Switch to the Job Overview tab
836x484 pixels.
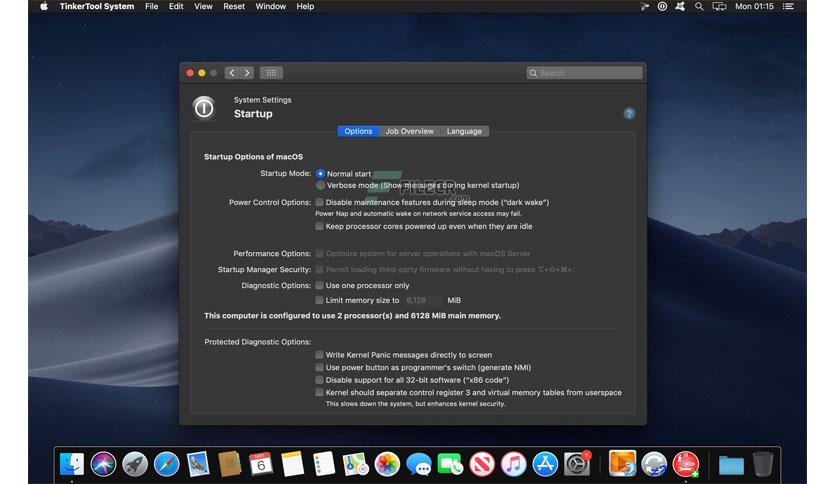[409, 131]
